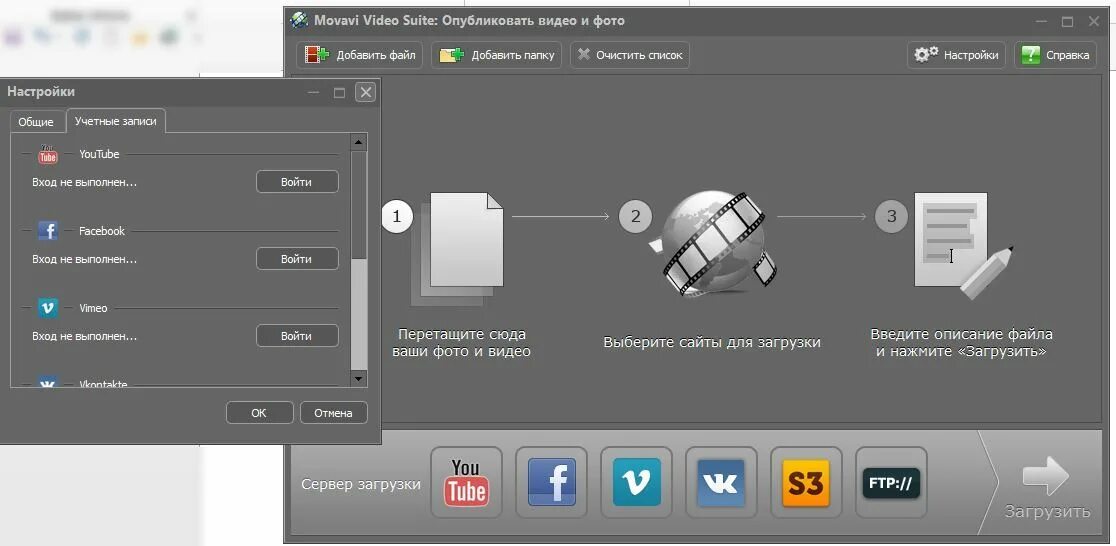This screenshot has height=546, width=1116.
Task: Close the Настройки dialog window
Action: (x=365, y=92)
